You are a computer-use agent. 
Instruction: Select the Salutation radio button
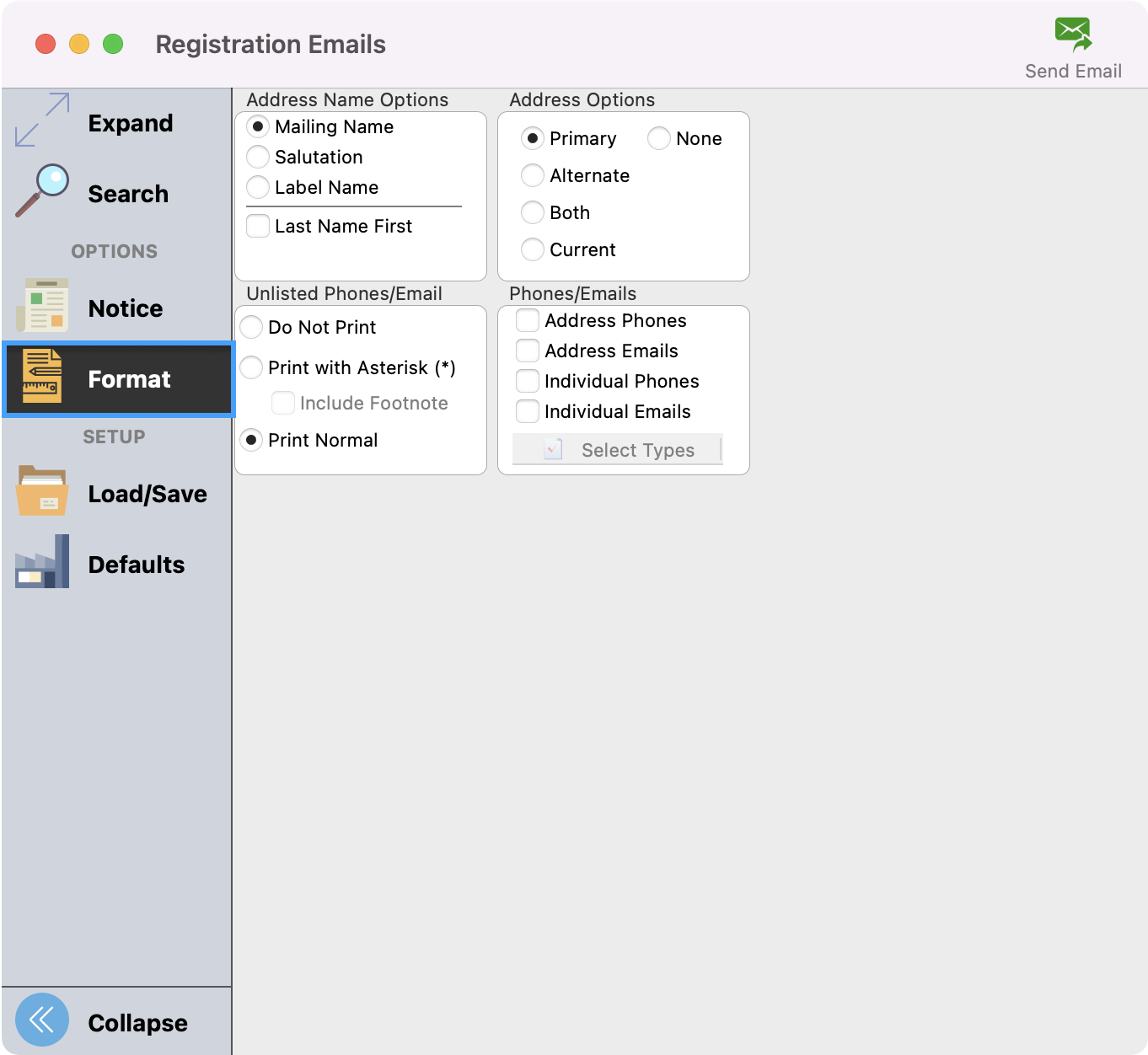[258, 157]
